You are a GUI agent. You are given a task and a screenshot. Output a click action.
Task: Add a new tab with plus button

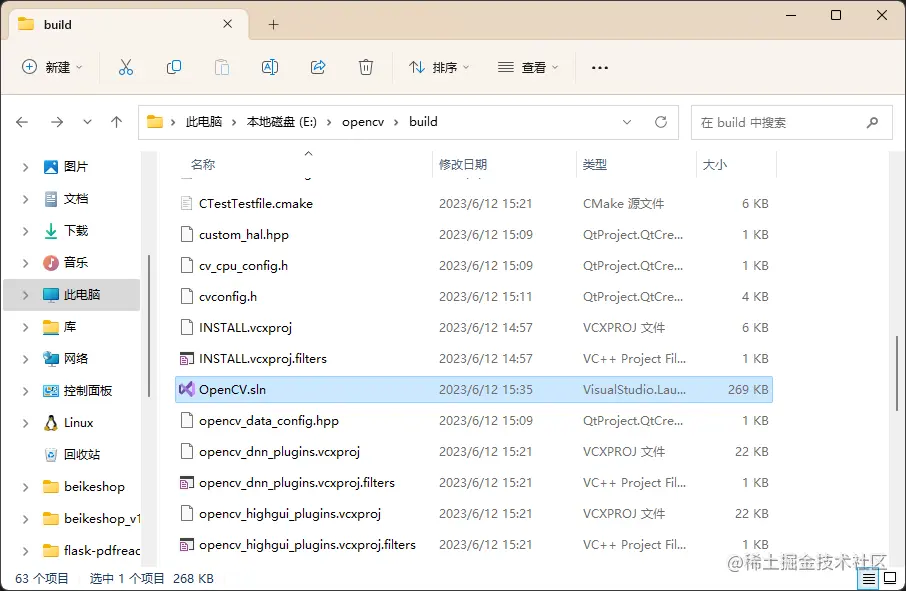(x=273, y=24)
